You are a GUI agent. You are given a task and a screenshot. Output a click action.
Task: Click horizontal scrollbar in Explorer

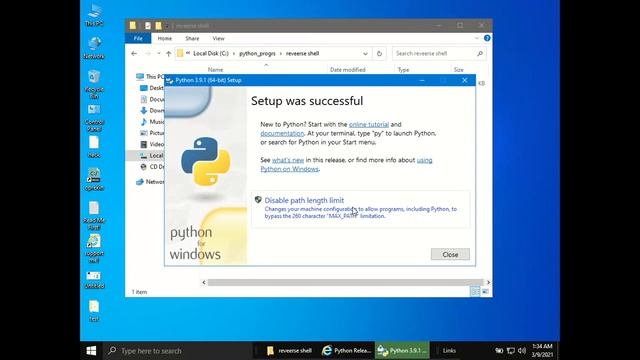345,282
